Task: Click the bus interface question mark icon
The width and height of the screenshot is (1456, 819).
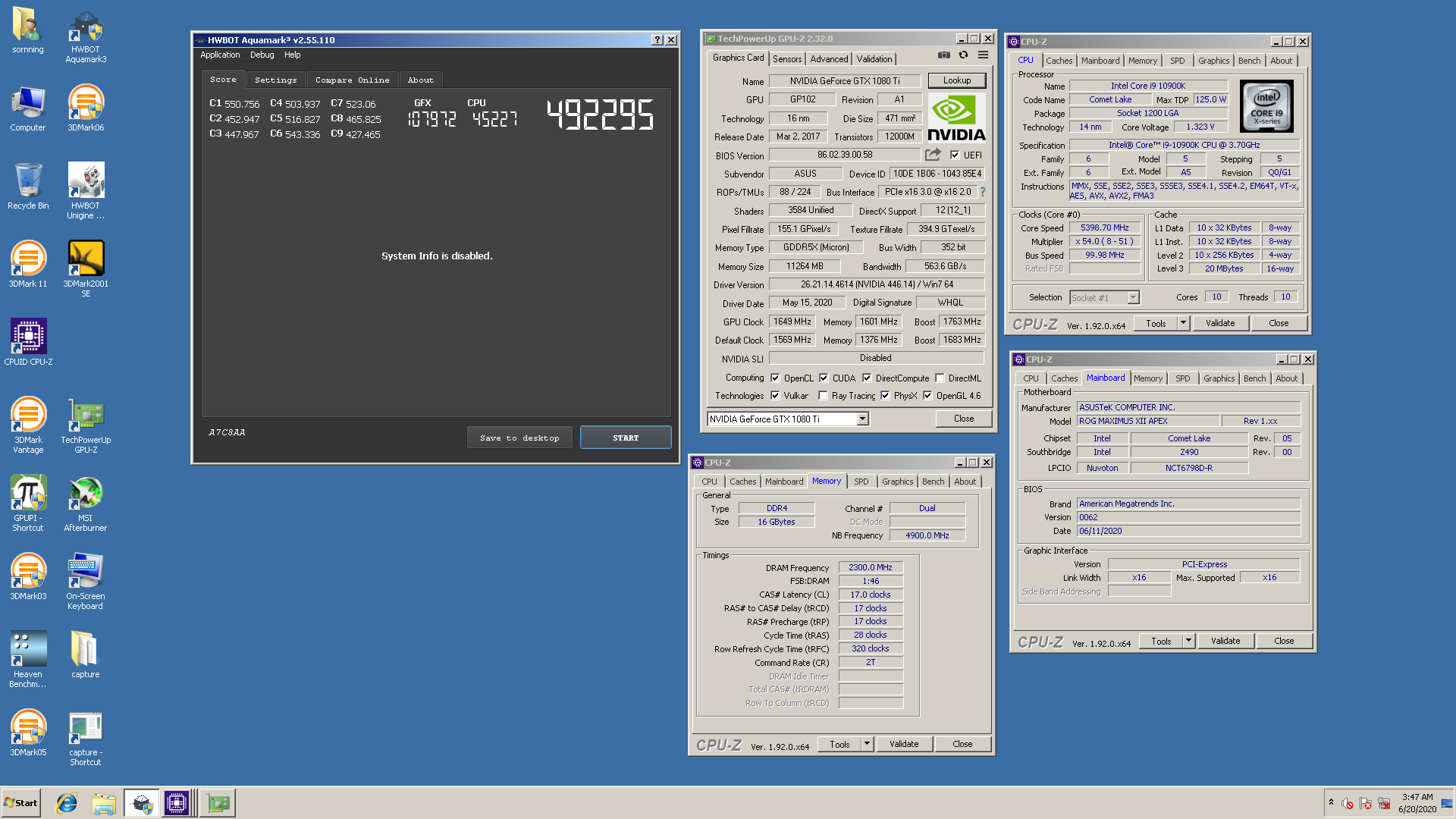Action: click(983, 192)
